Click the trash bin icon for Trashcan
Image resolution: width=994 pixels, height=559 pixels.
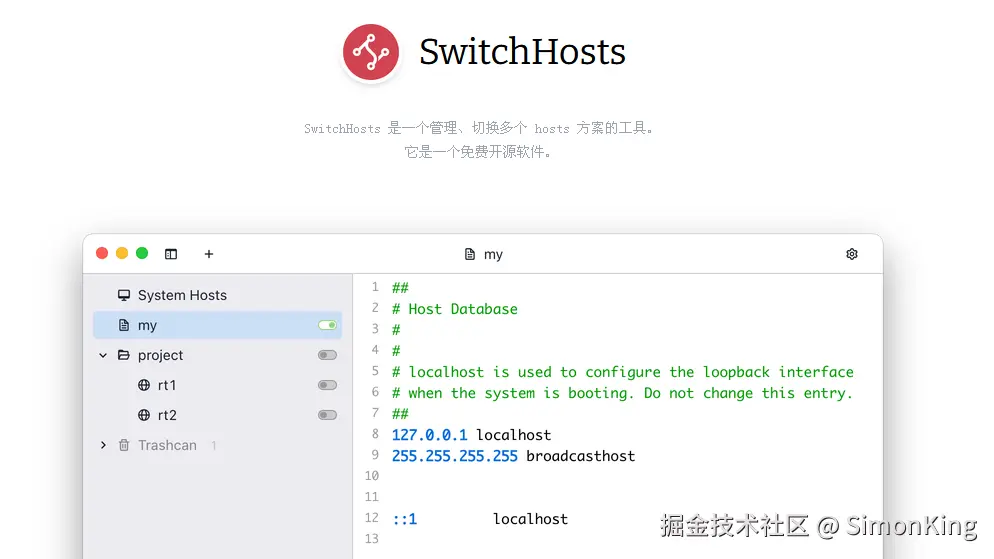[x=124, y=445]
